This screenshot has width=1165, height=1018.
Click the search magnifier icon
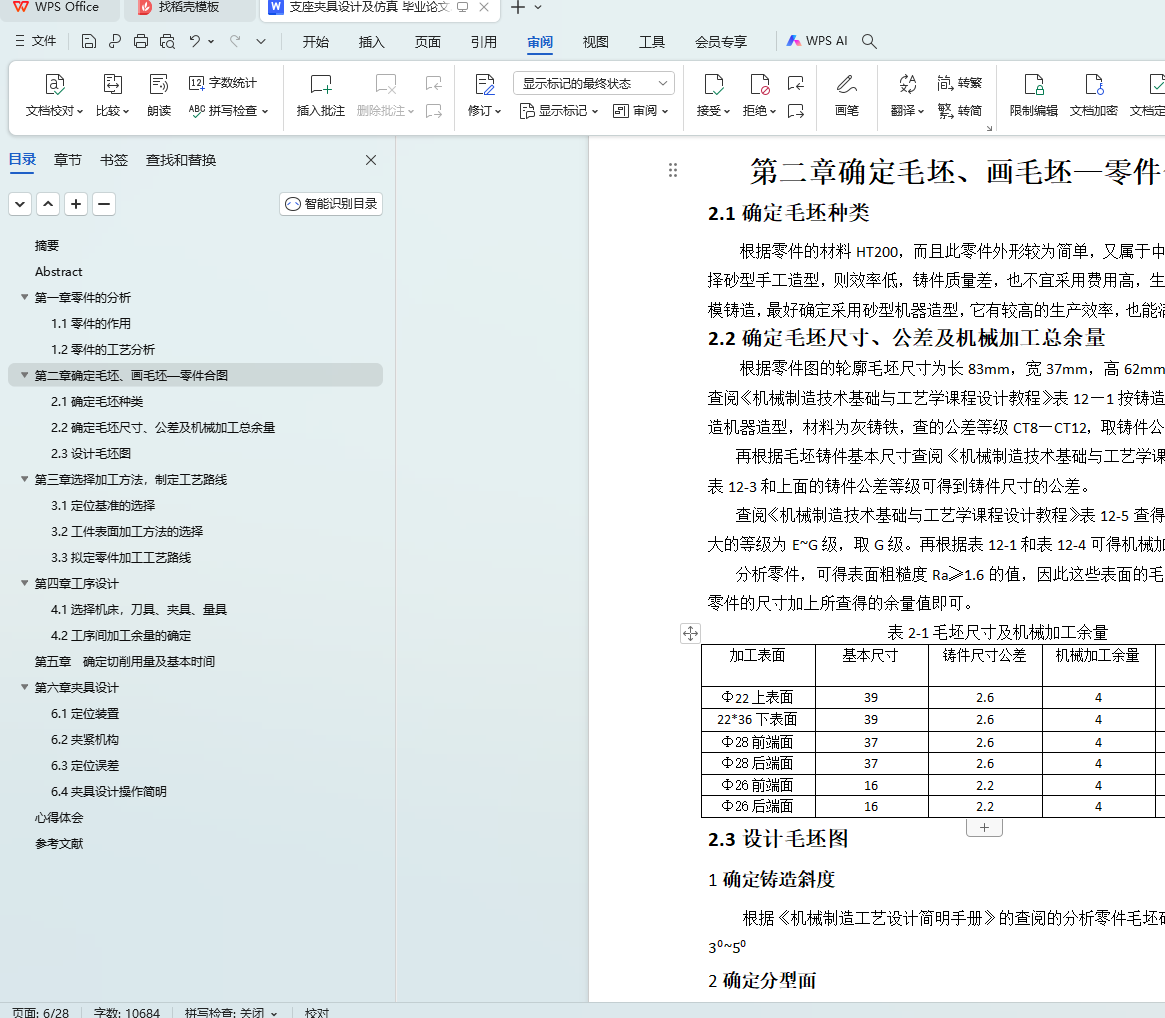click(869, 42)
